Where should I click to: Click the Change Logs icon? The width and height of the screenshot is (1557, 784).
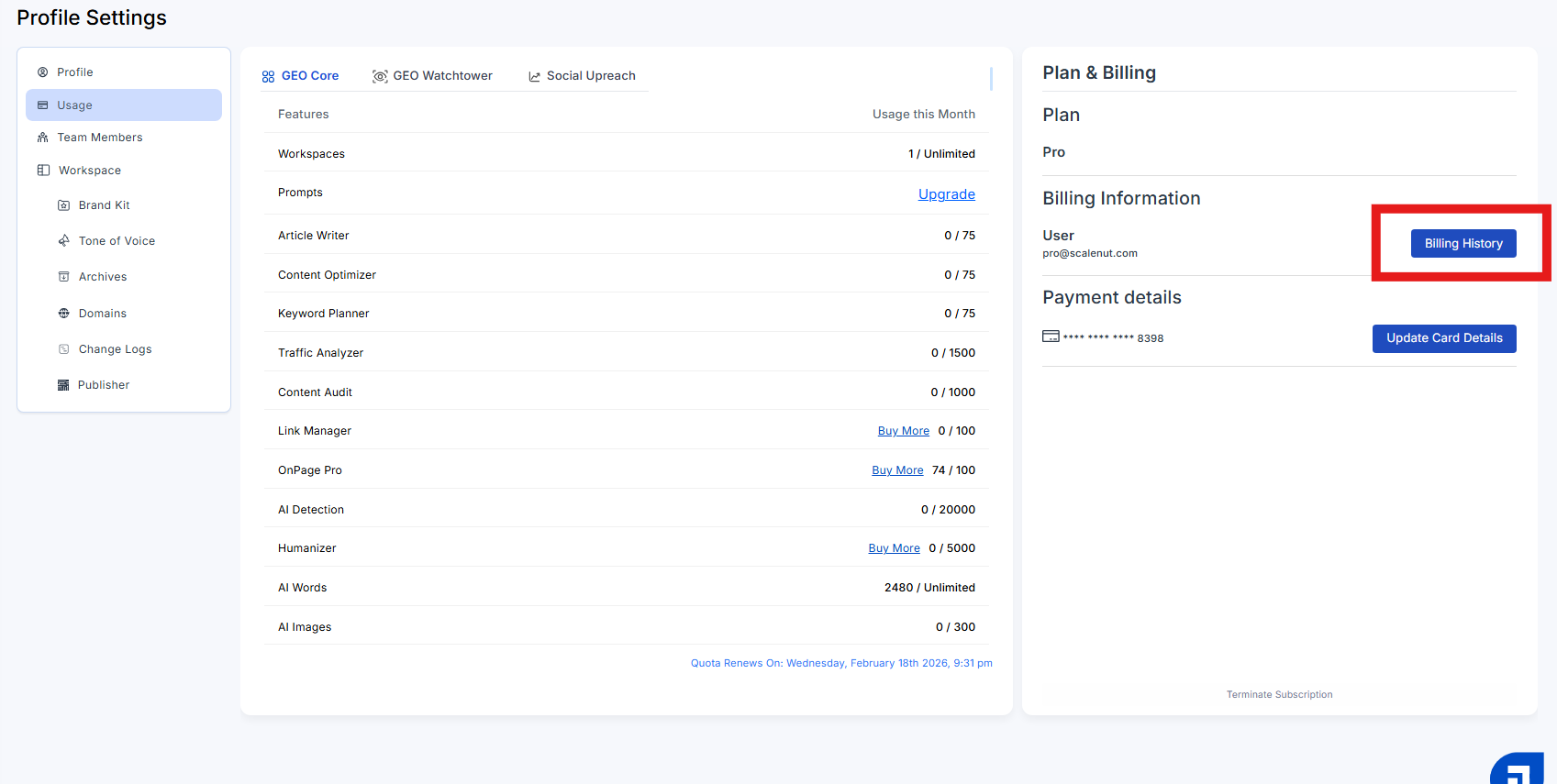[x=63, y=349]
